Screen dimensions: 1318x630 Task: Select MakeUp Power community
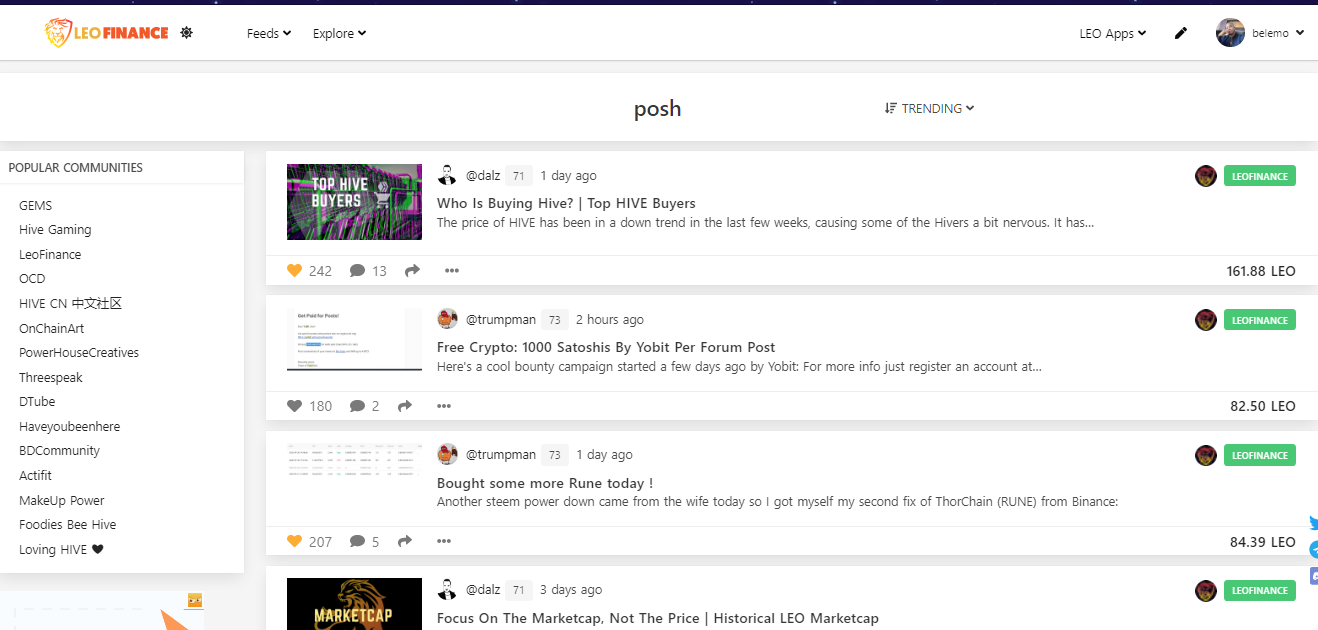pos(61,500)
